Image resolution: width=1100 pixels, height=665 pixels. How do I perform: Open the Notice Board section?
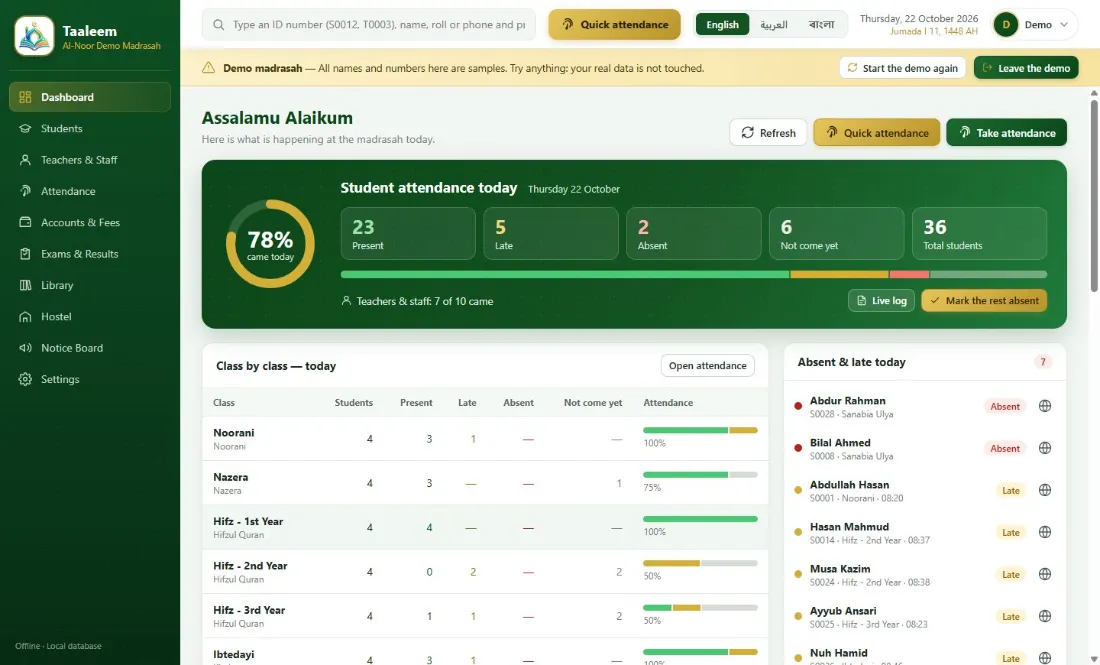point(90,348)
